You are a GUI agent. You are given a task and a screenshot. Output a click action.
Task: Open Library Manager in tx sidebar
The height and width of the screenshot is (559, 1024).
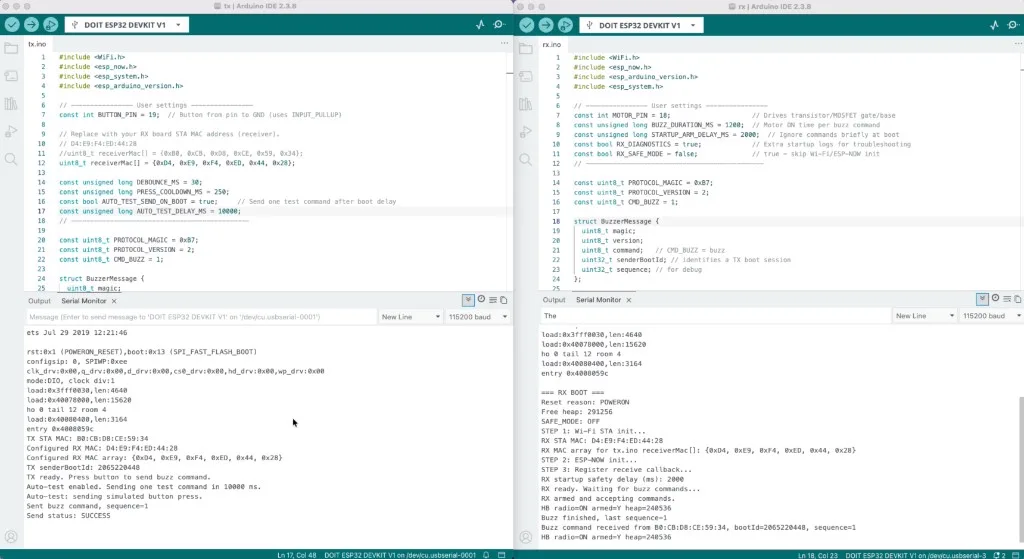11,104
